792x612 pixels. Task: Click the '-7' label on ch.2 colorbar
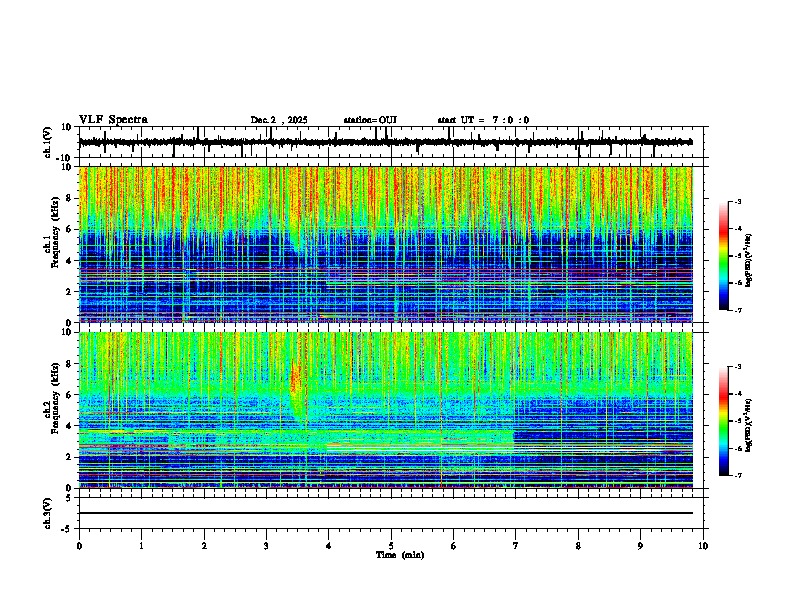click(737, 475)
